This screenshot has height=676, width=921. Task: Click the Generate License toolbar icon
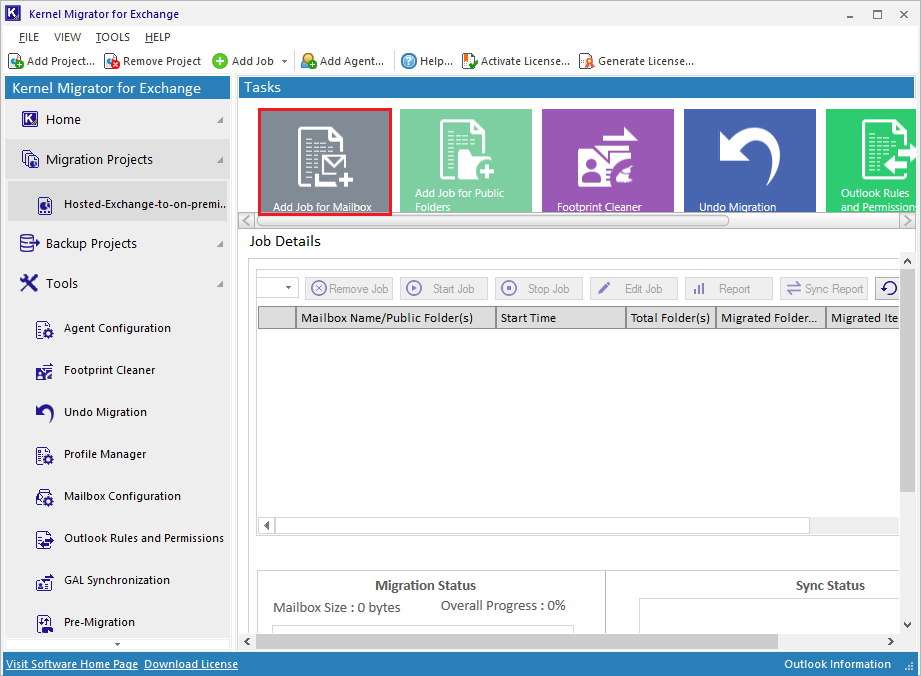pos(586,61)
